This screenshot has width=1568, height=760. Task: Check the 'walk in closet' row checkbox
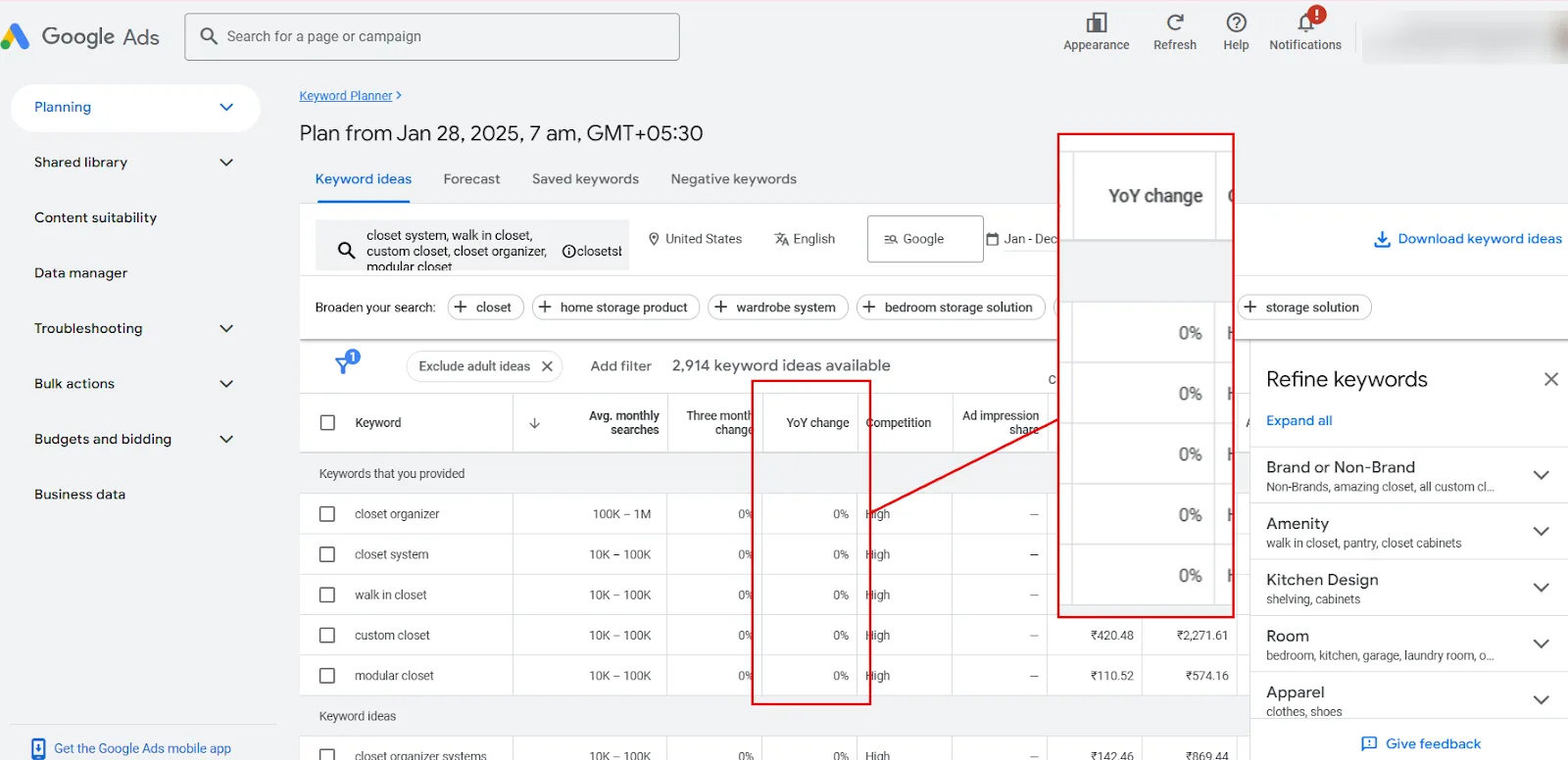pos(327,594)
